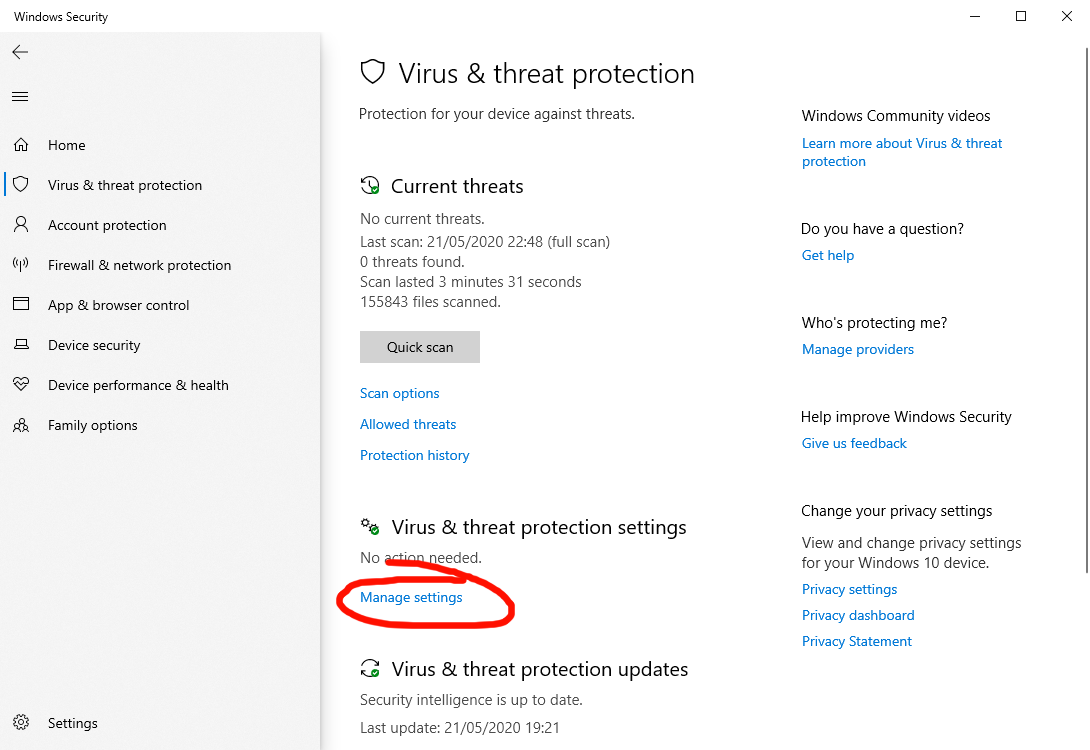Open the Get help link
The height and width of the screenshot is (750, 1090).
pyautogui.click(x=828, y=255)
